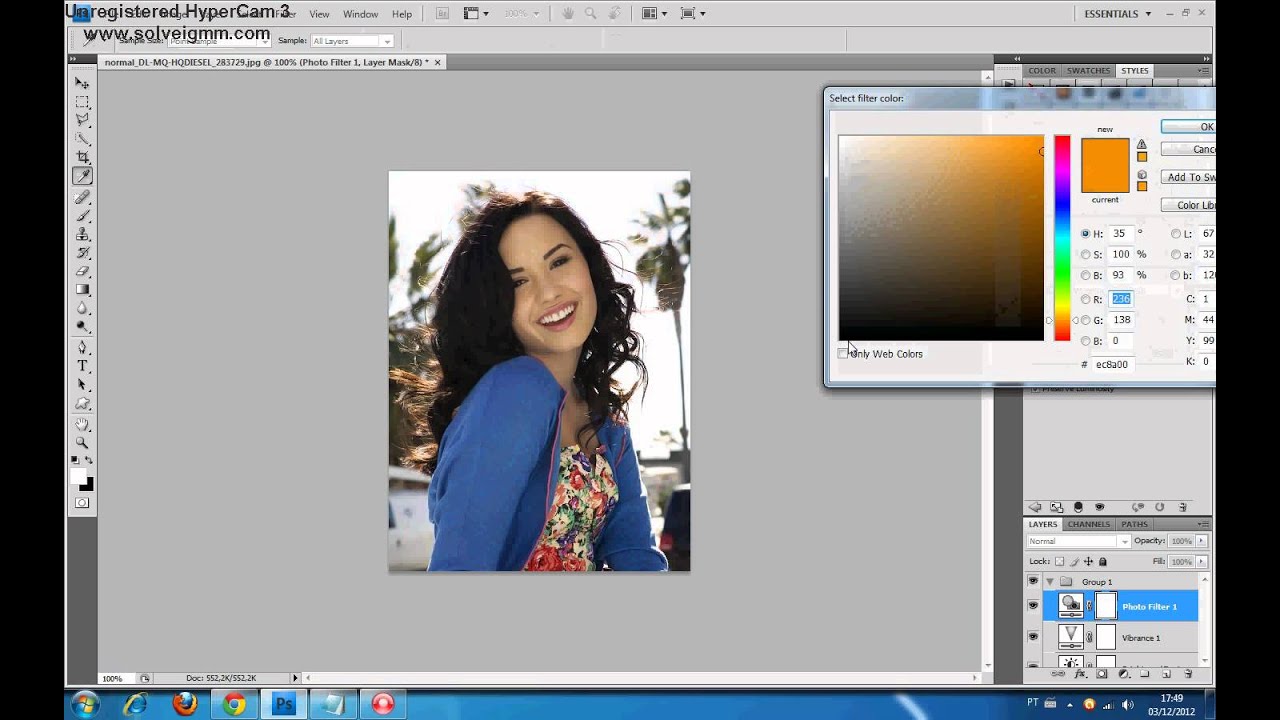Open the Help menu
Image resolution: width=1280 pixels, height=720 pixels.
click(x=402, y=14)
